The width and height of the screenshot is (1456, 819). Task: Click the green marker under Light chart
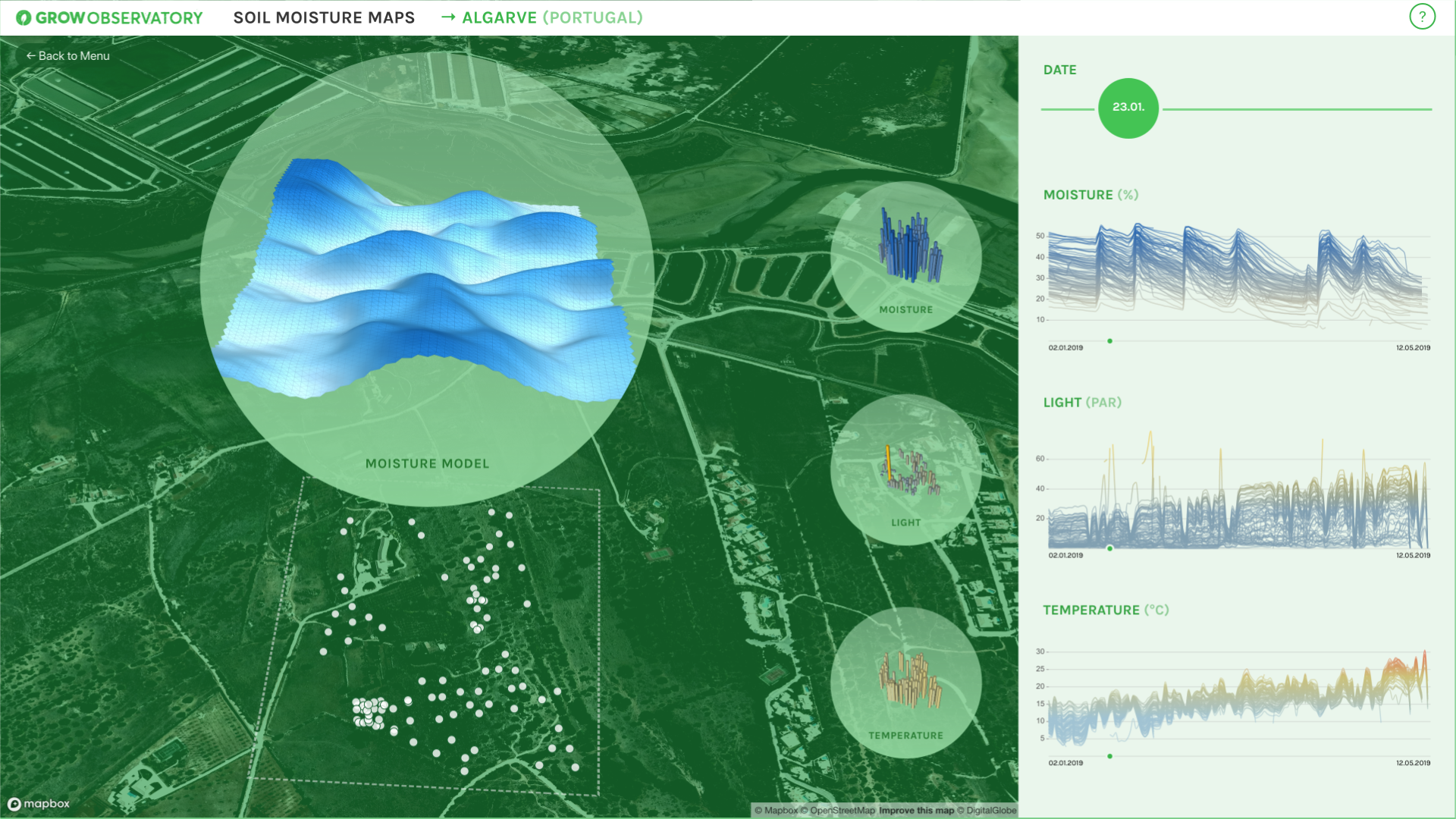click(1109, 548)
